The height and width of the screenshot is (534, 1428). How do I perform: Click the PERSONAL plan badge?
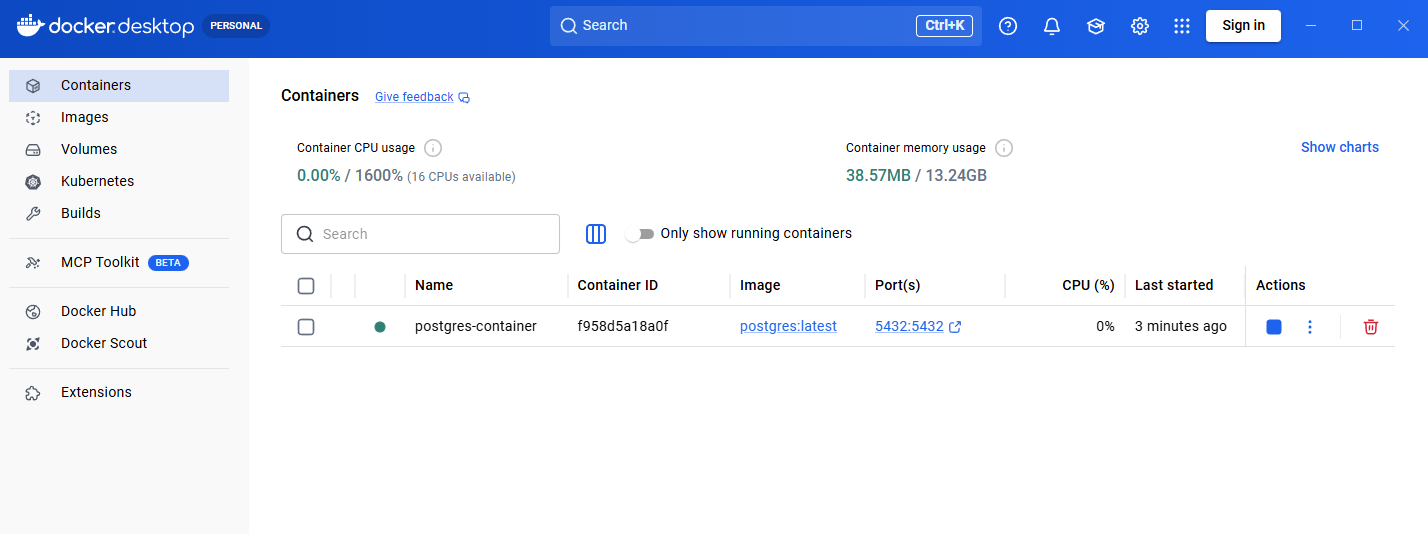point(236,26)
